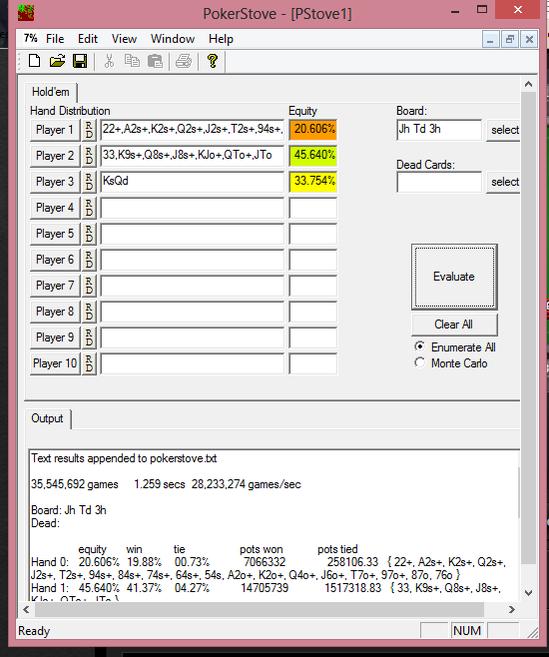Click the empty Player 4 hand field
Image resolution: width=549 pixels, height=657 pixels.
click(x=192, y=207)
